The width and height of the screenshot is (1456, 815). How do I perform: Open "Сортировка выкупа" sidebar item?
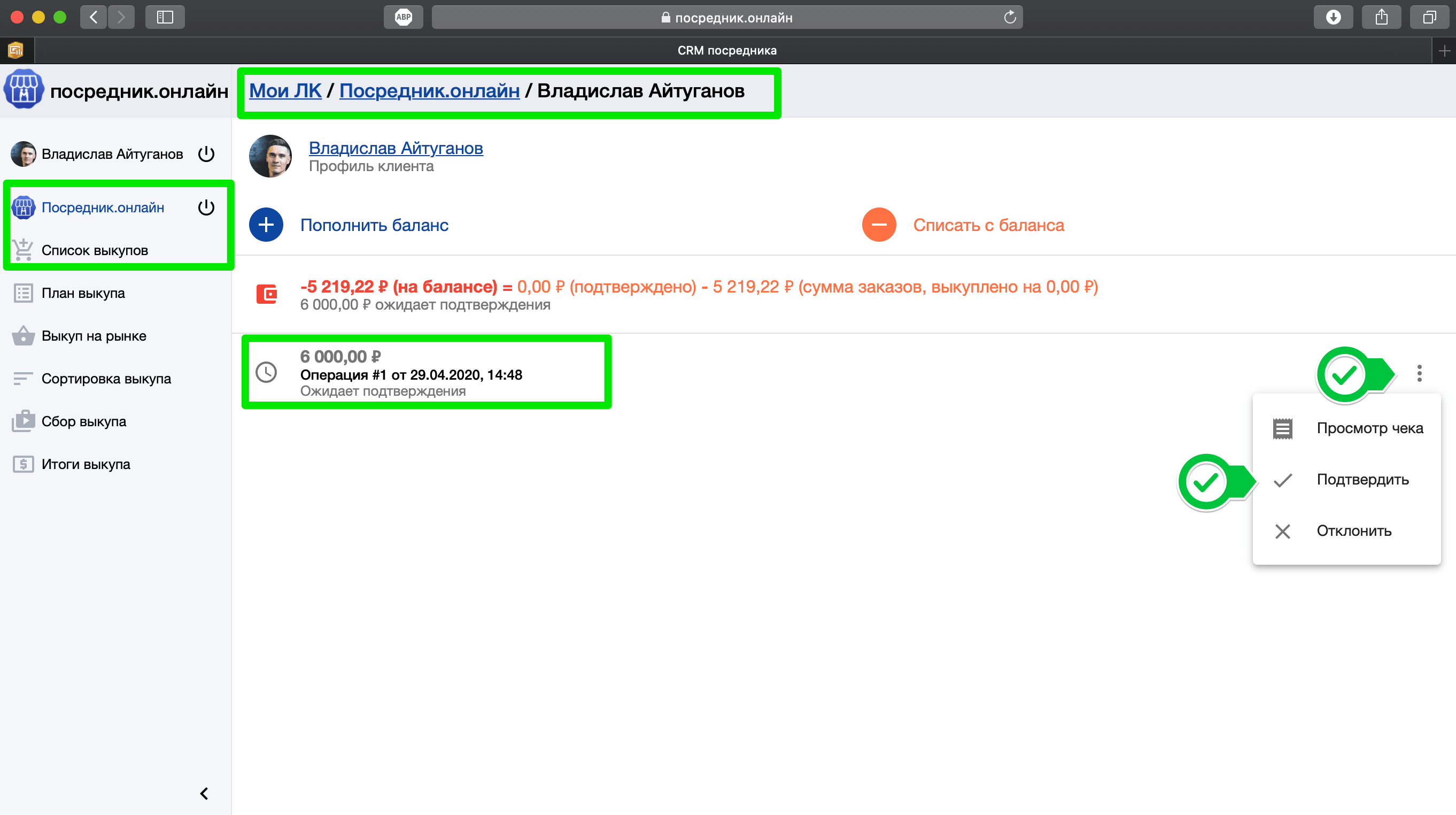coord(106,379)
